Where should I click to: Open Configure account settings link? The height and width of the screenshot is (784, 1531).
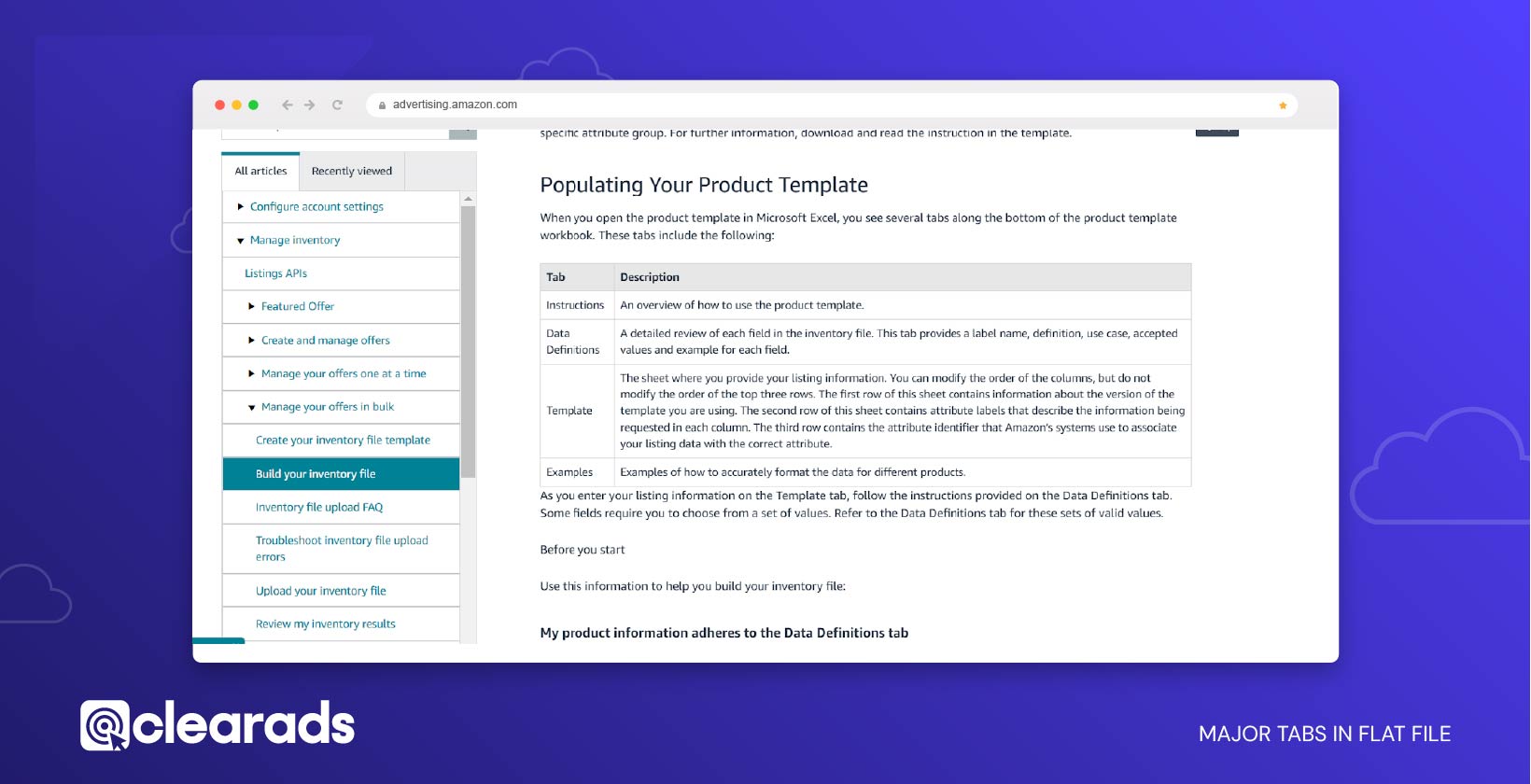[x=316, y=207]
